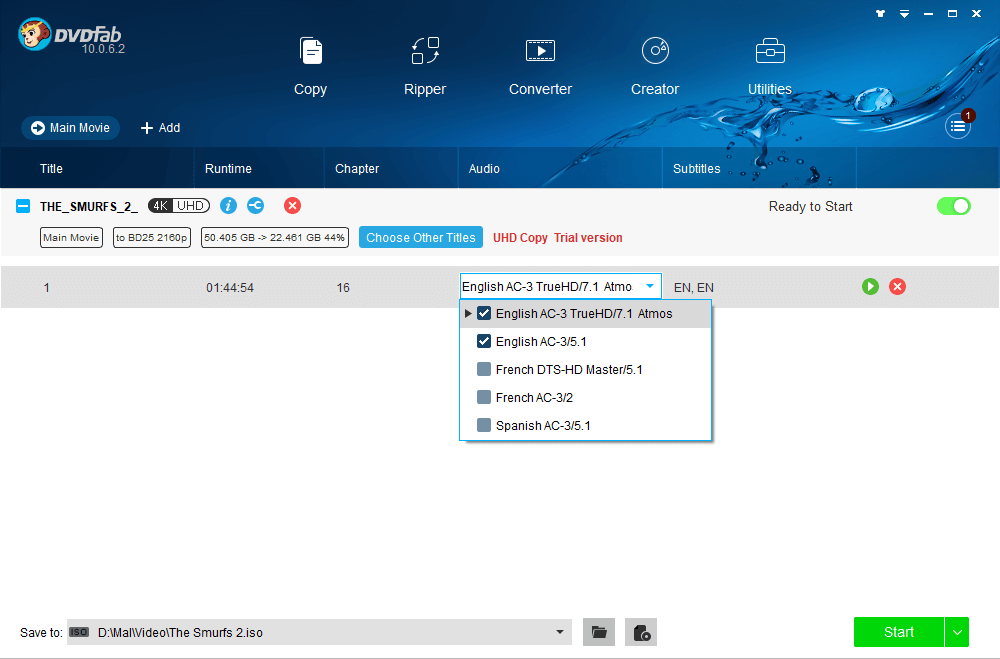Enable French AC-3/2 audio track
Screen dimensions: 1000x659
(x=484, y=397)
